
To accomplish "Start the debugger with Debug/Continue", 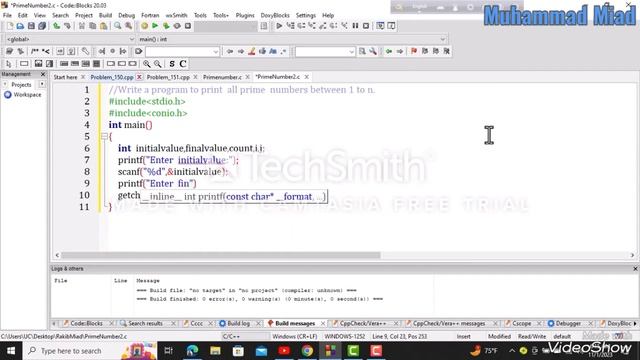I will pyautogui.click(x=279, y=26).
